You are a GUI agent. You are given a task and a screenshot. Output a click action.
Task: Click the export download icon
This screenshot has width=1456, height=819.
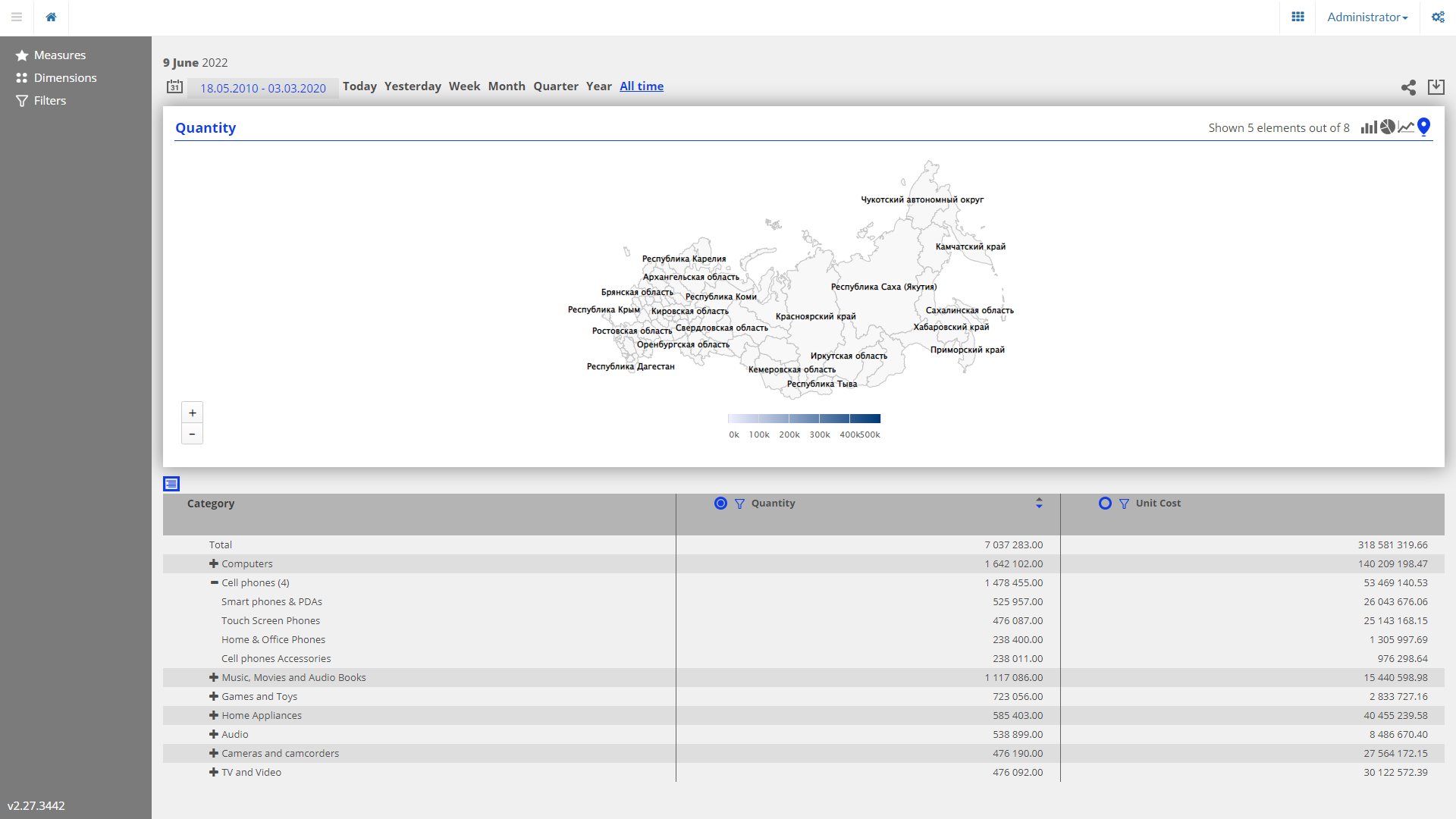point(1436,87)
